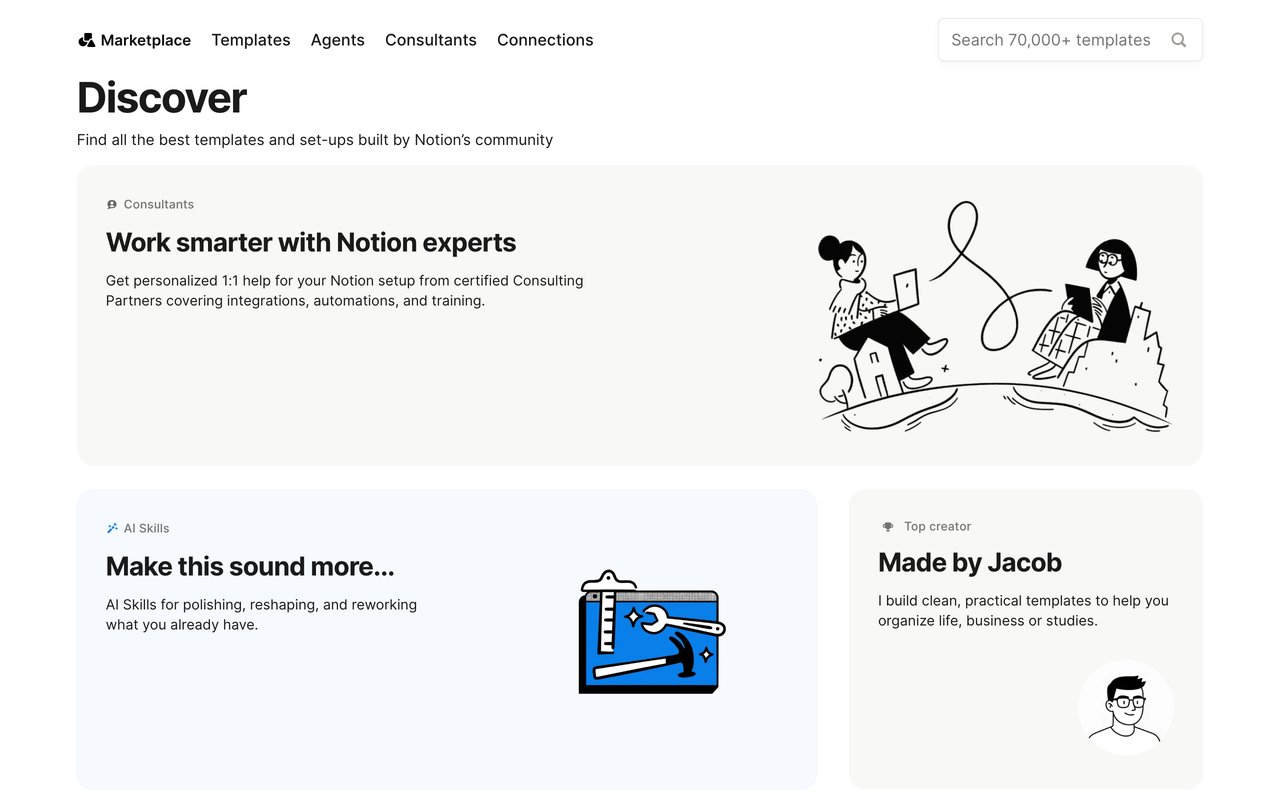Focus the Search 70,000+ templates field

click(1070, 40)
